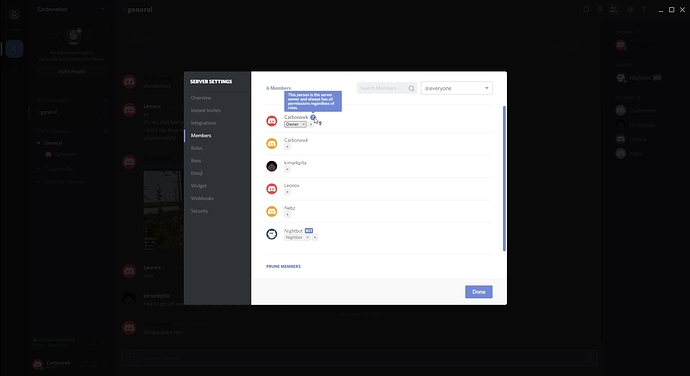Click kimarkpita's avatar in the members list
This screenshot has height=376, width=690.
(x=272, y=166)
